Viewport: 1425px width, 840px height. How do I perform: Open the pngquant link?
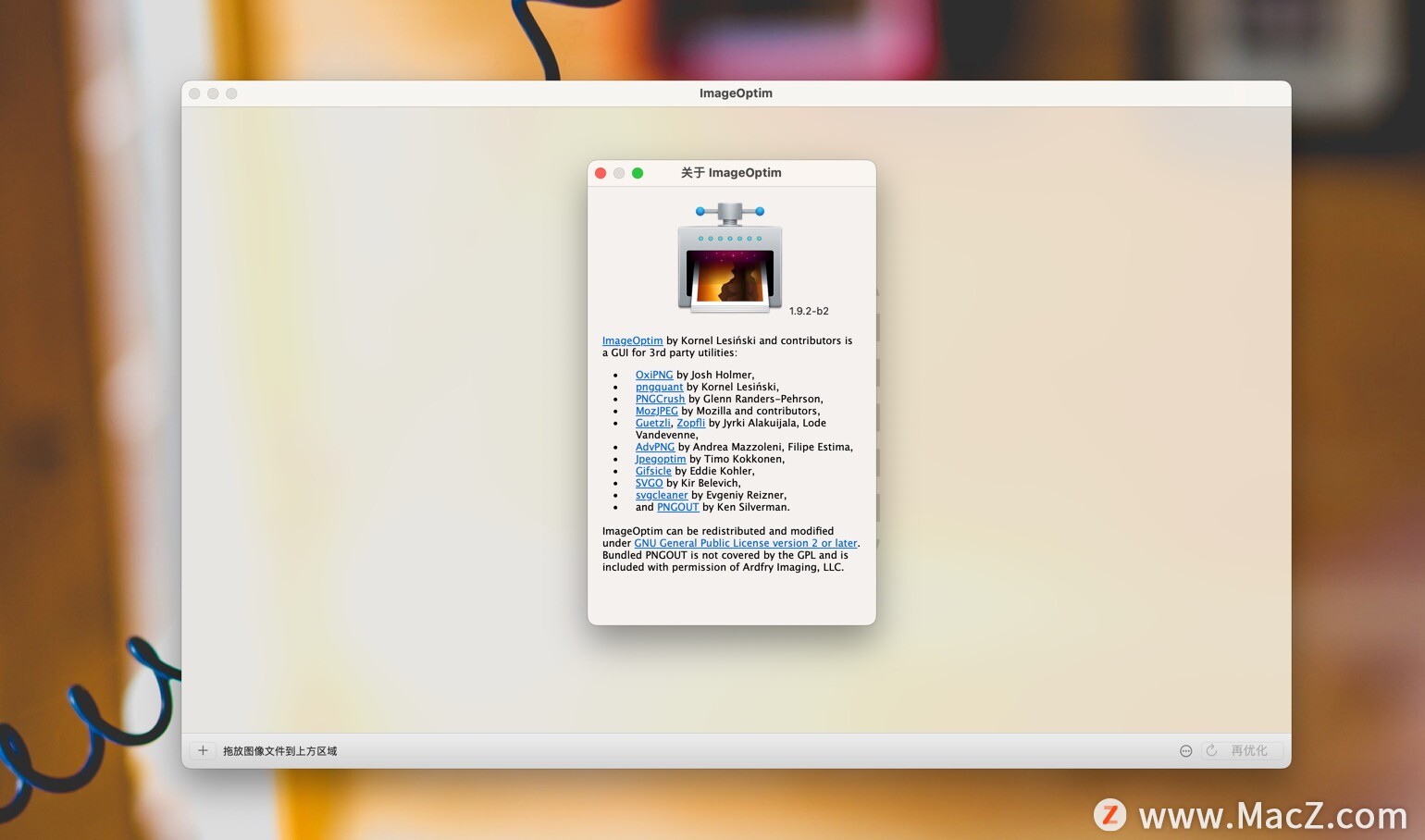coord(659,387)
